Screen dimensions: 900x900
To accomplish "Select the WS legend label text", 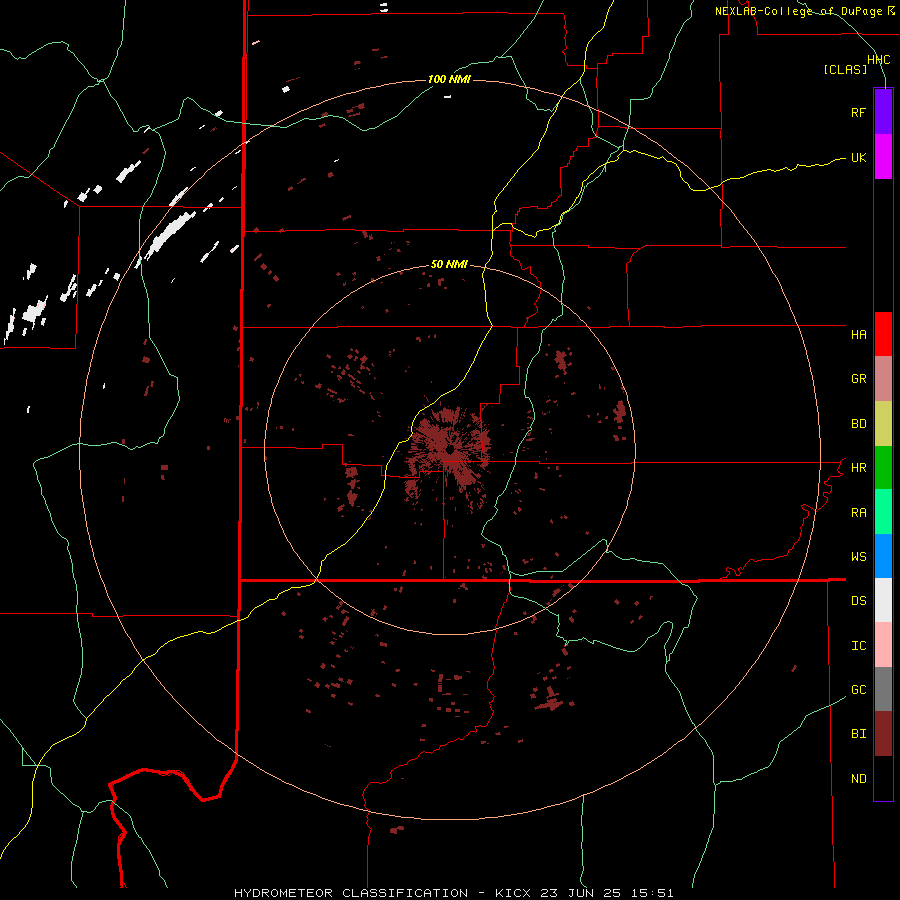I will tap(858, 557).
